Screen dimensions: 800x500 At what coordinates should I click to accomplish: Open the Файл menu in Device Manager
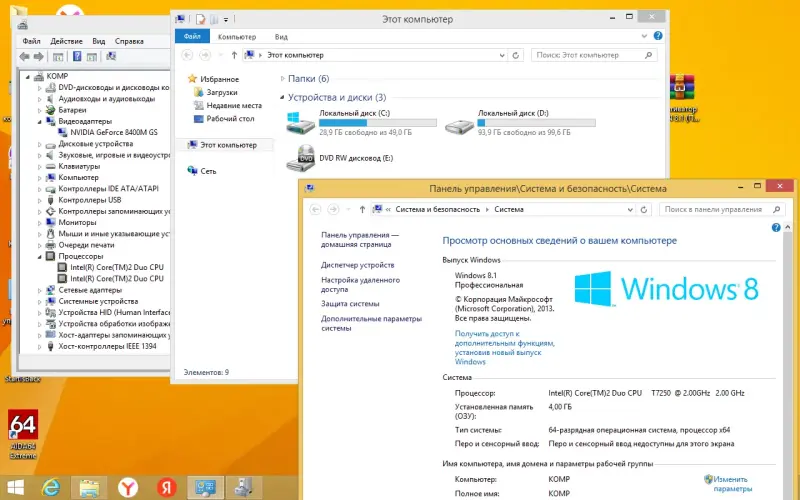31,41
